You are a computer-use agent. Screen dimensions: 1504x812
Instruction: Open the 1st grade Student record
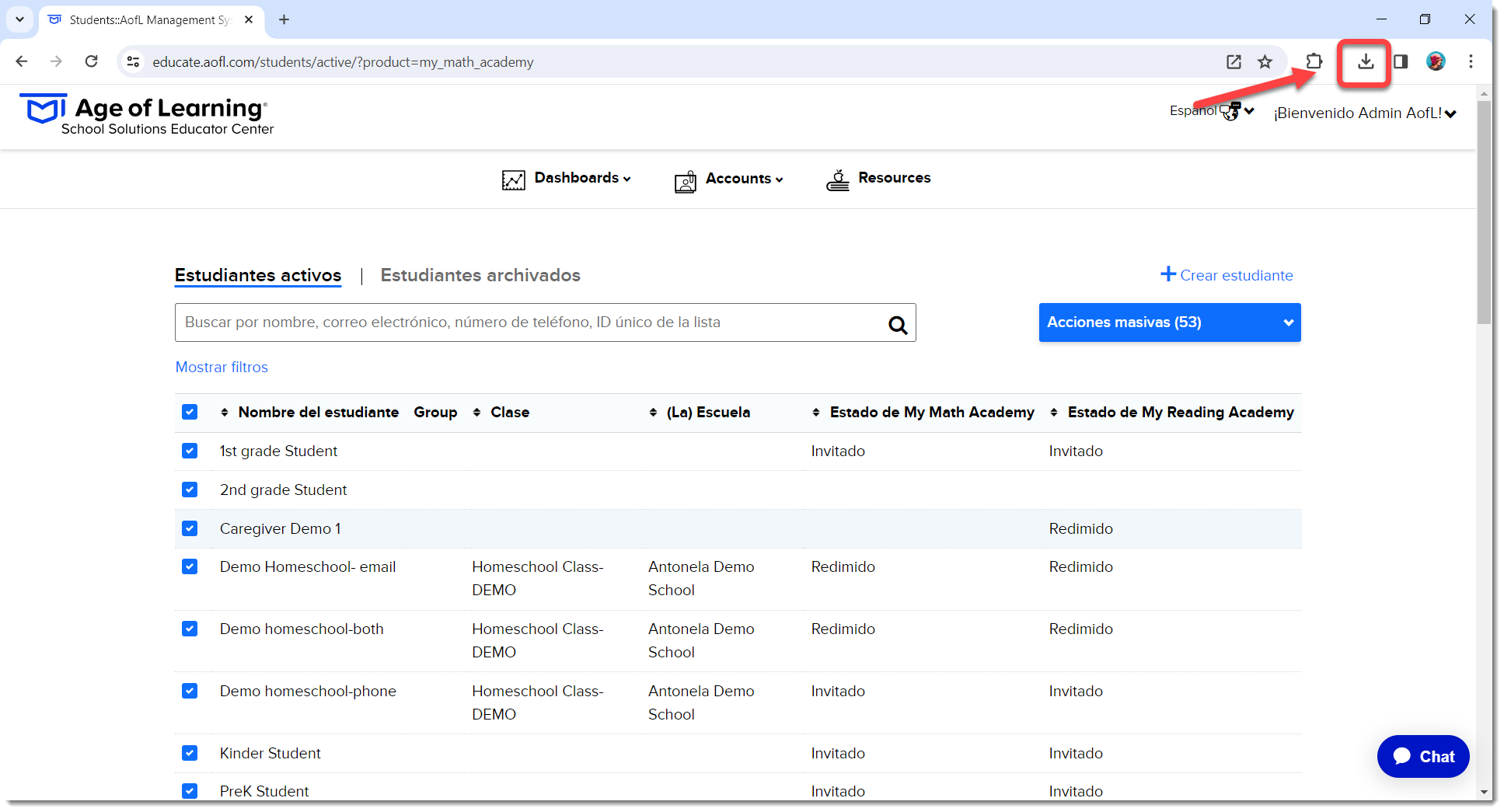tap(278, 451)
